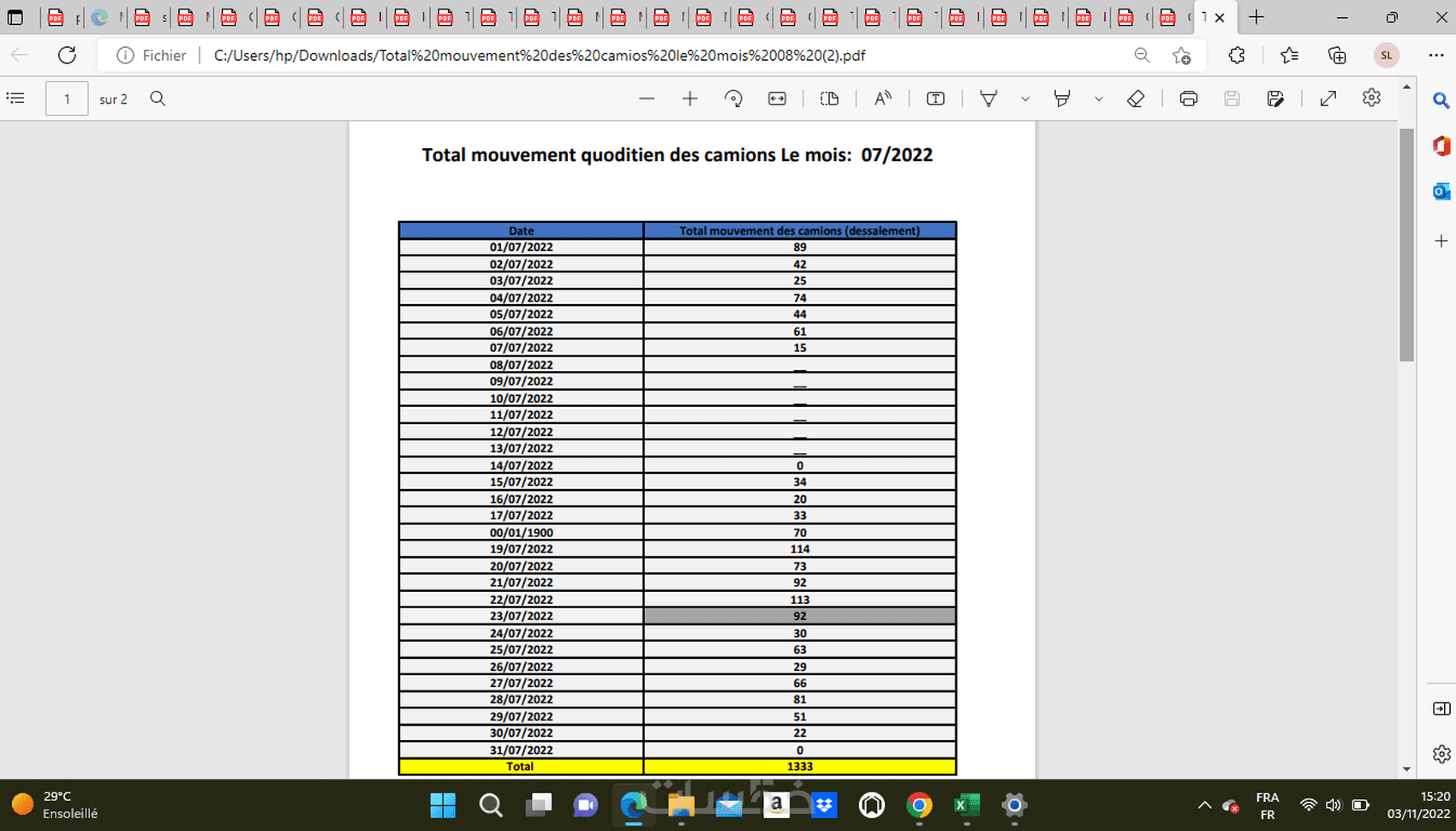Zoom in on the PDF
The width and height of the screenshot is (1456, 831).
pos(689,99)
